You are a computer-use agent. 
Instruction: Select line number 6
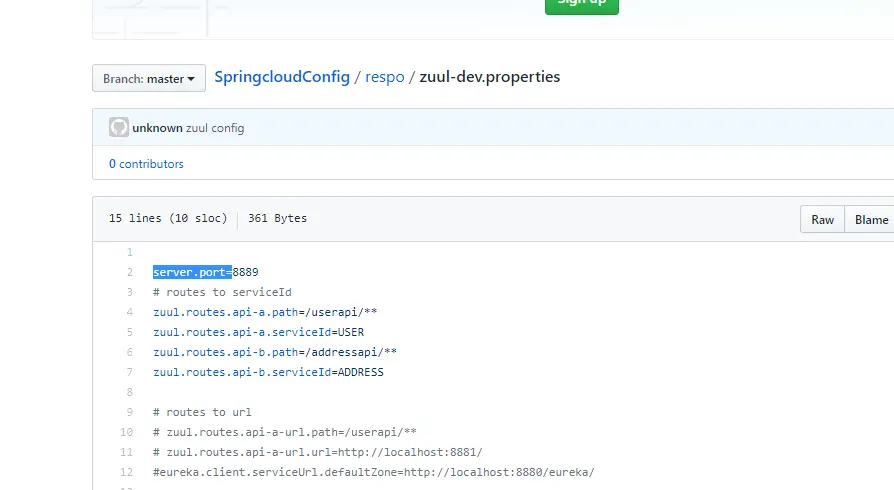coord(129,352)
